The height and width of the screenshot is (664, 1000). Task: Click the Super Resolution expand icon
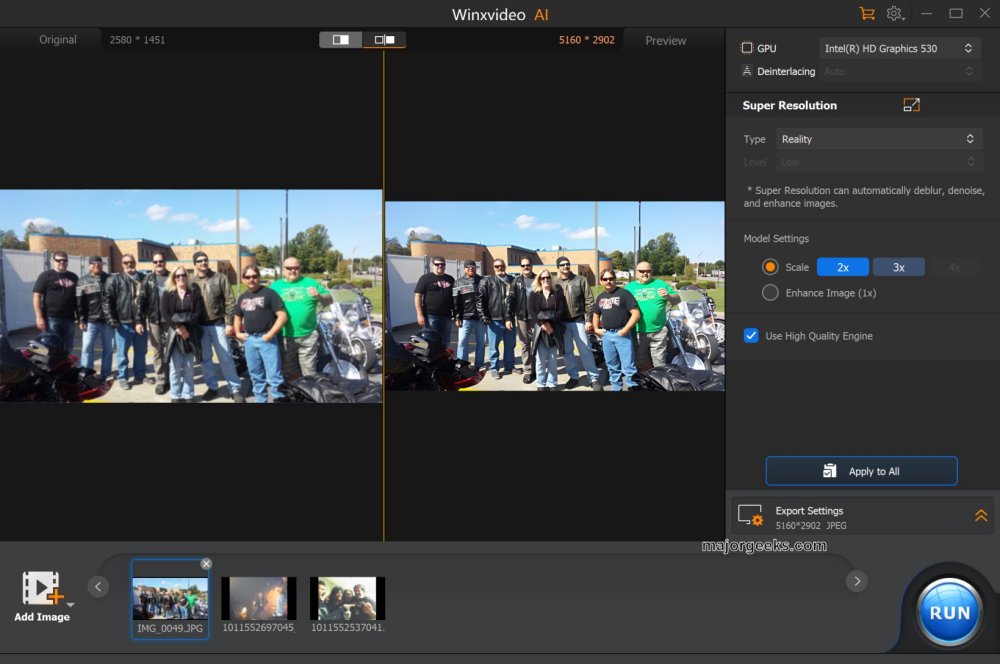pyautogui.click(x=911, y=105)
